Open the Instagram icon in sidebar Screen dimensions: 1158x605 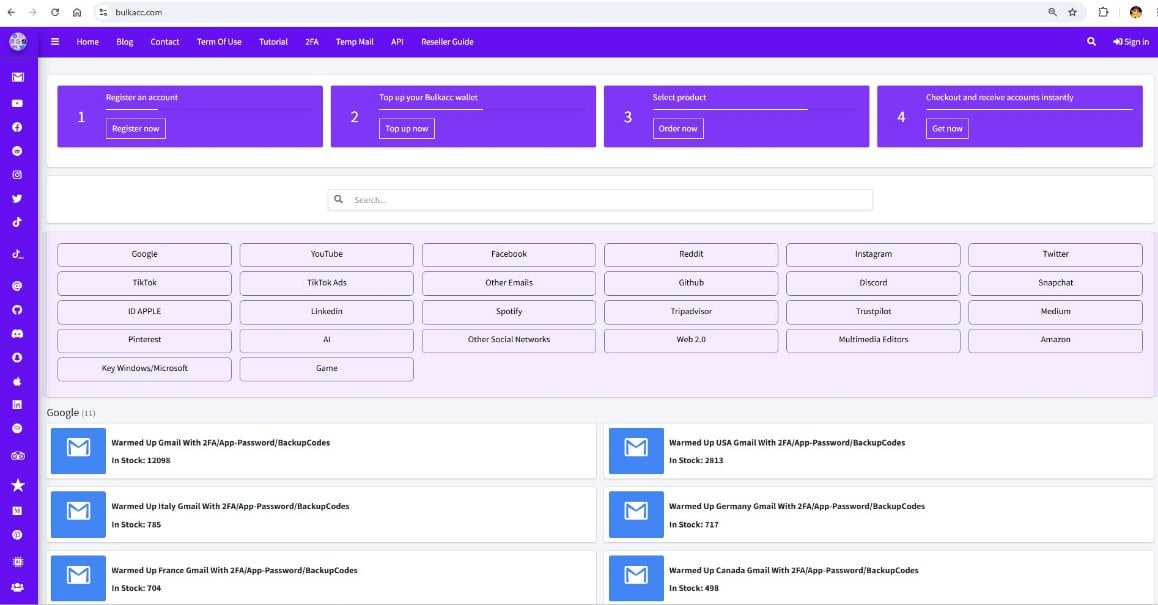tap(17, 174)
